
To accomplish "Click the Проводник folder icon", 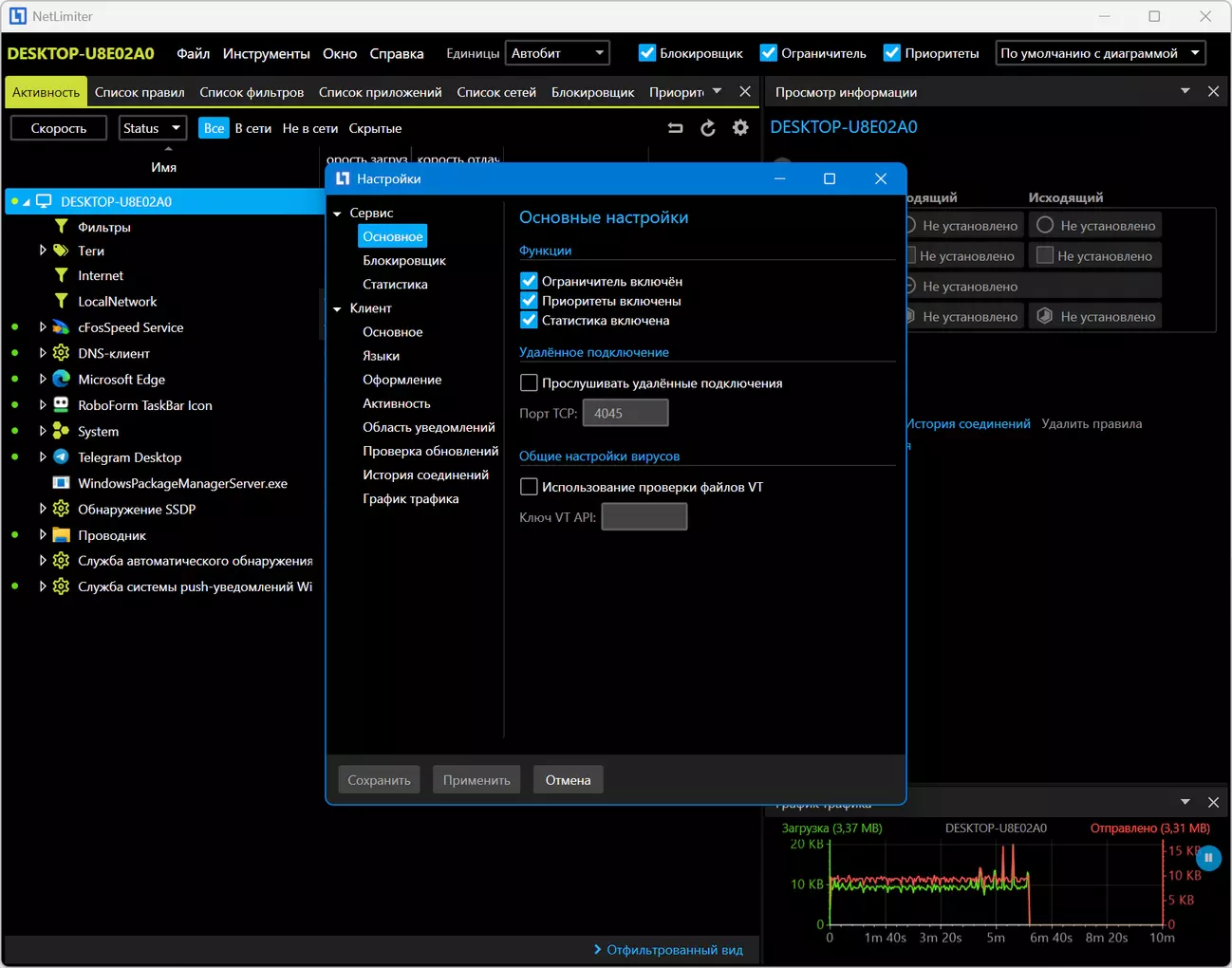I will [62, 535].
